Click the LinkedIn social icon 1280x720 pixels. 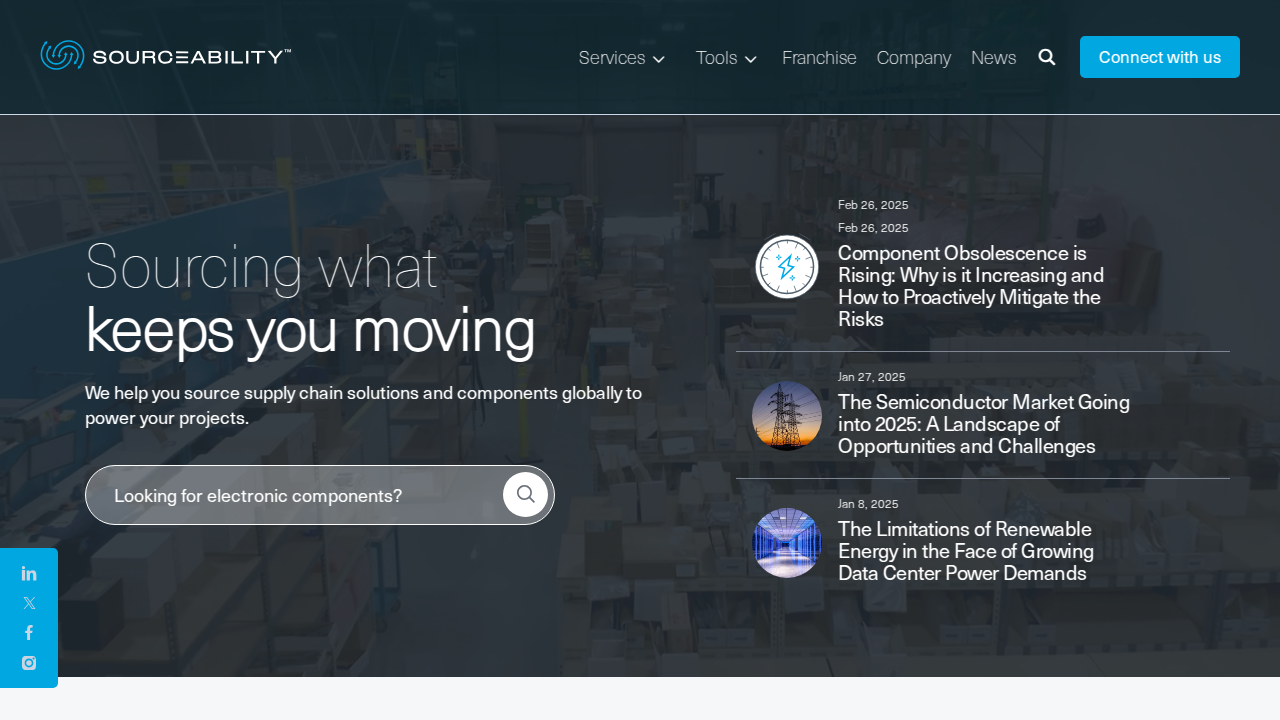pyautogui.click(x=29, y=574)
